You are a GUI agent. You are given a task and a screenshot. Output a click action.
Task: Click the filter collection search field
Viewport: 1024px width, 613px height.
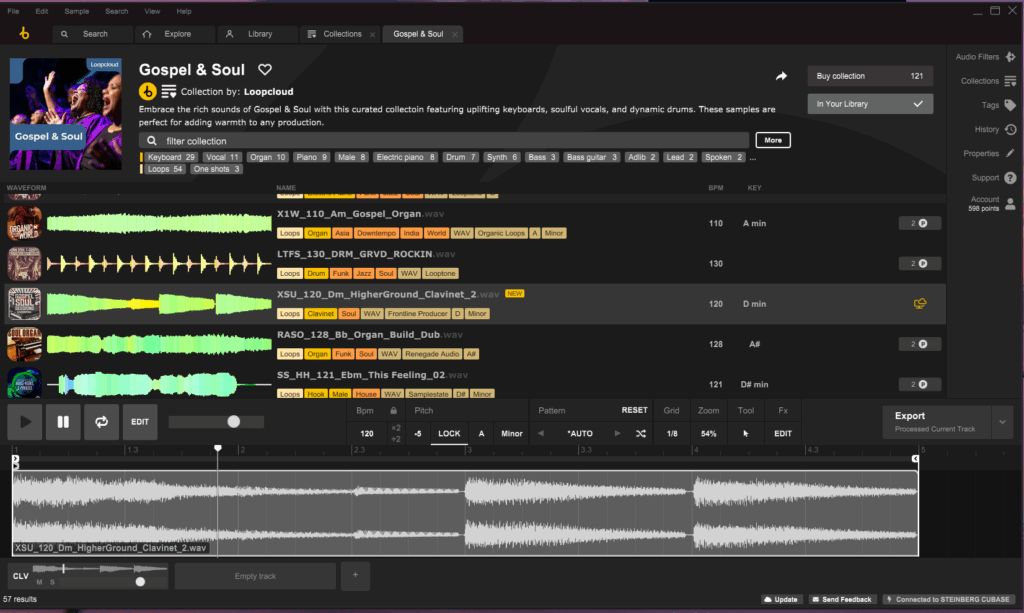450,141
